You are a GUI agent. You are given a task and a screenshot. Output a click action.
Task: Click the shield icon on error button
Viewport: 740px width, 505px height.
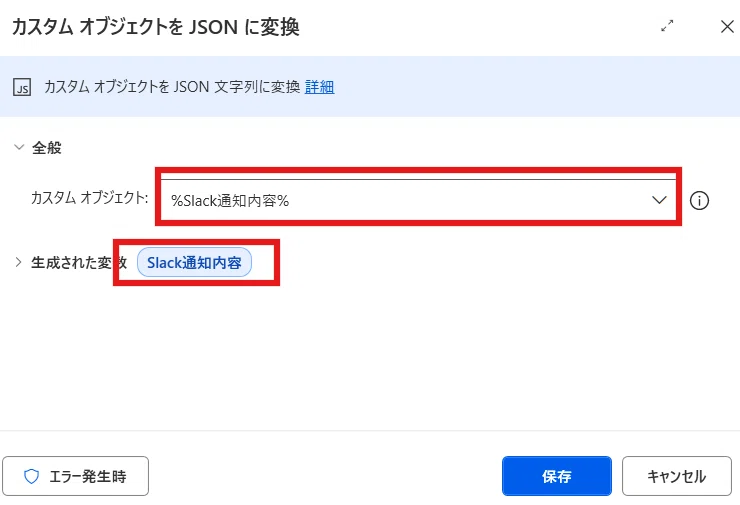tap(31, 476)
